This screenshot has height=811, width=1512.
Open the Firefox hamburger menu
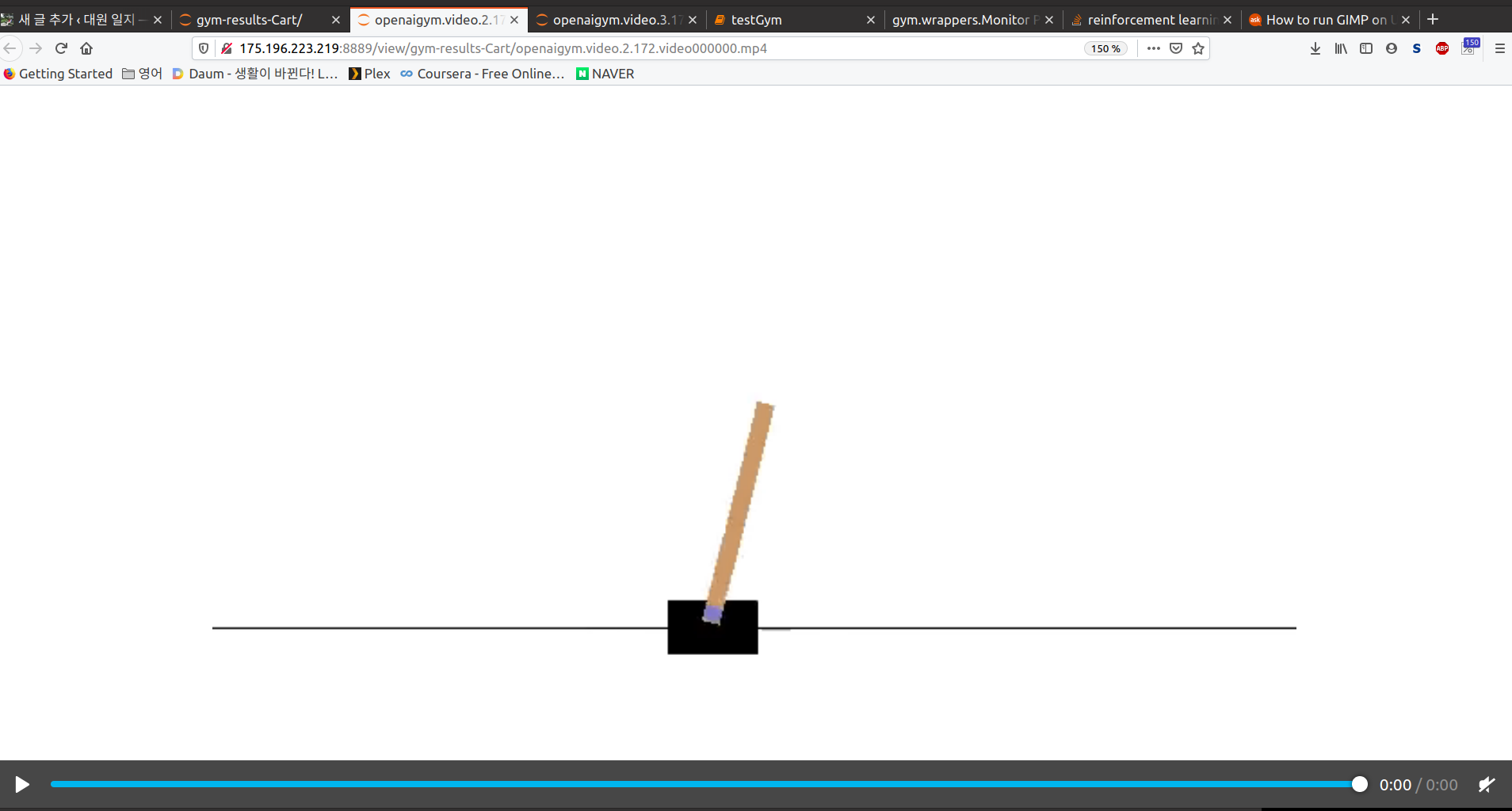pyautogui.click(x=1499, y=48)
